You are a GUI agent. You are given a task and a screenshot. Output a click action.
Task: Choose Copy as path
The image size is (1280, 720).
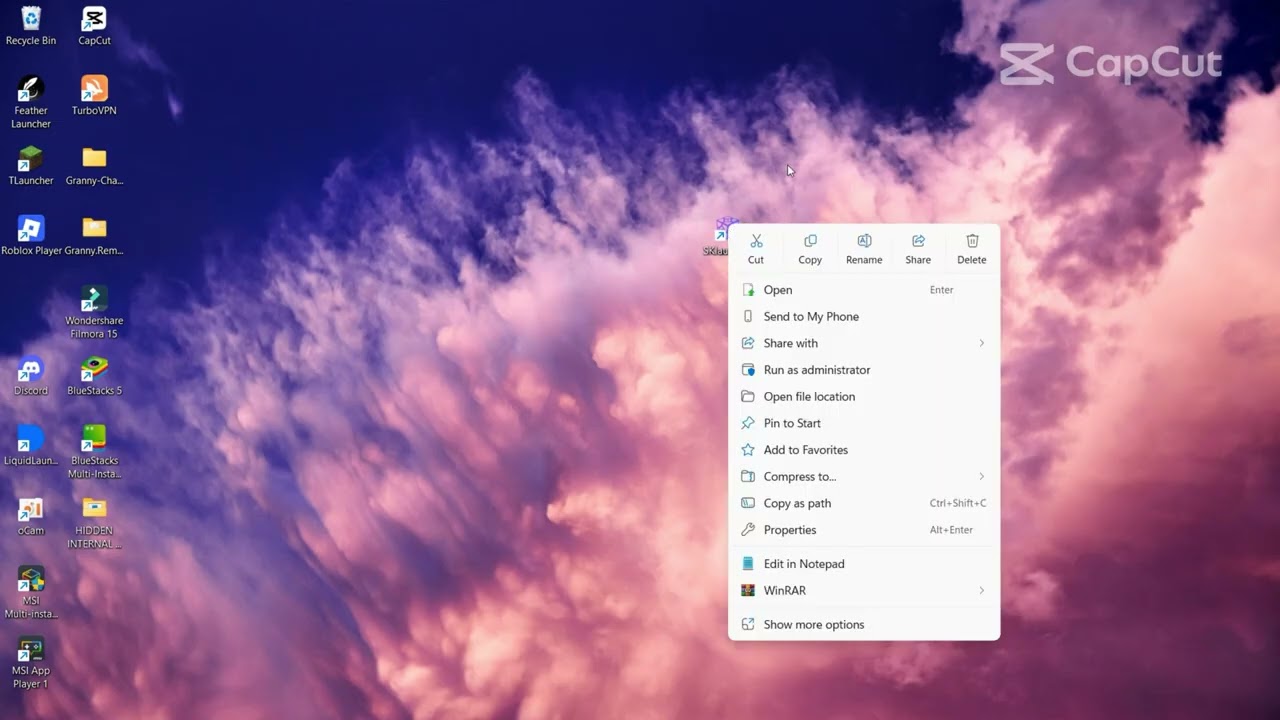[x=864, y=503]
